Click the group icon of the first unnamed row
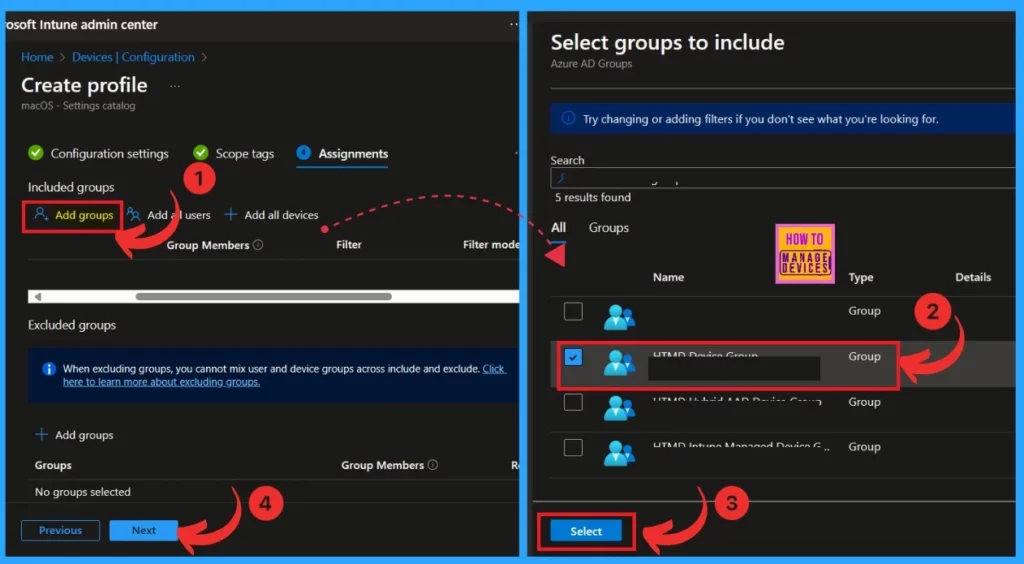1024x564 pixels. (618, 317)
